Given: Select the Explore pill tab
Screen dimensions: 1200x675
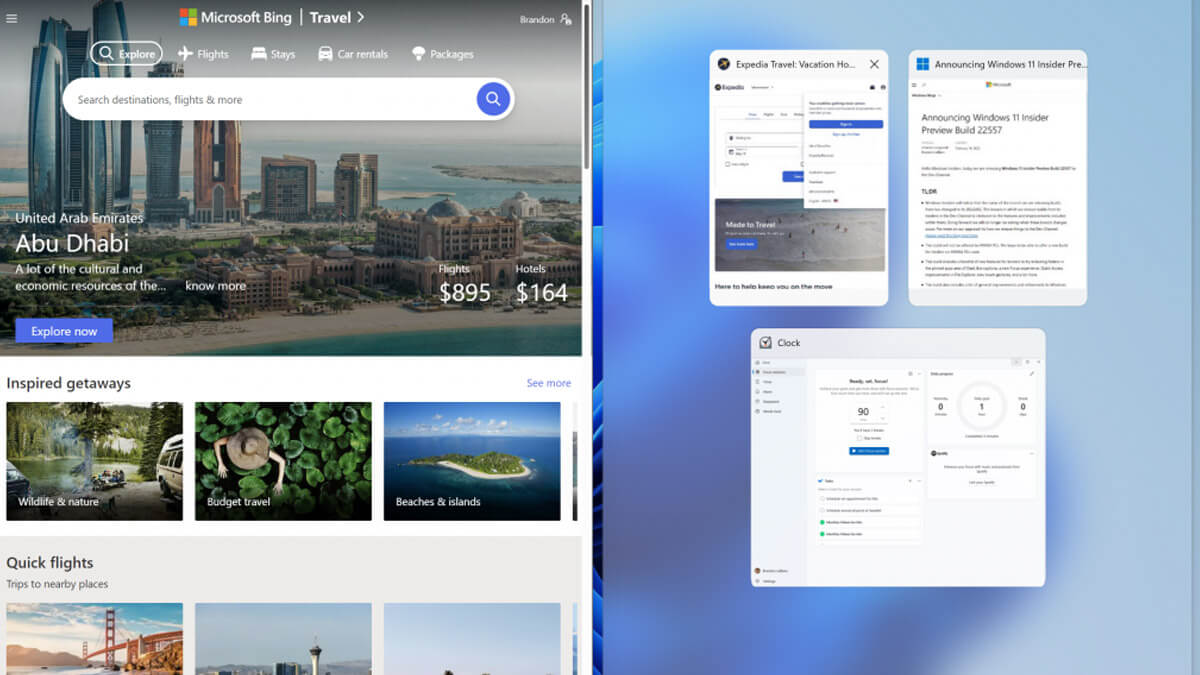Looking at the screenshot, I should pyautogui.click(x=126, y=54).
